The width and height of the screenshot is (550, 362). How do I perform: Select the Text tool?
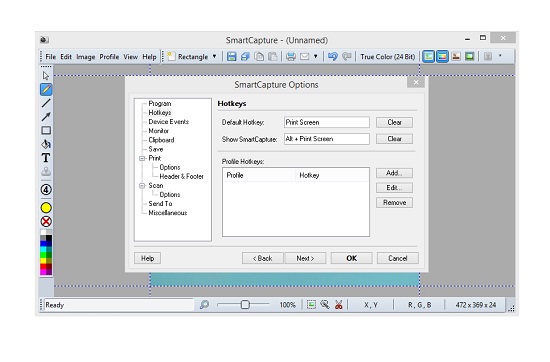click(46, 158)
